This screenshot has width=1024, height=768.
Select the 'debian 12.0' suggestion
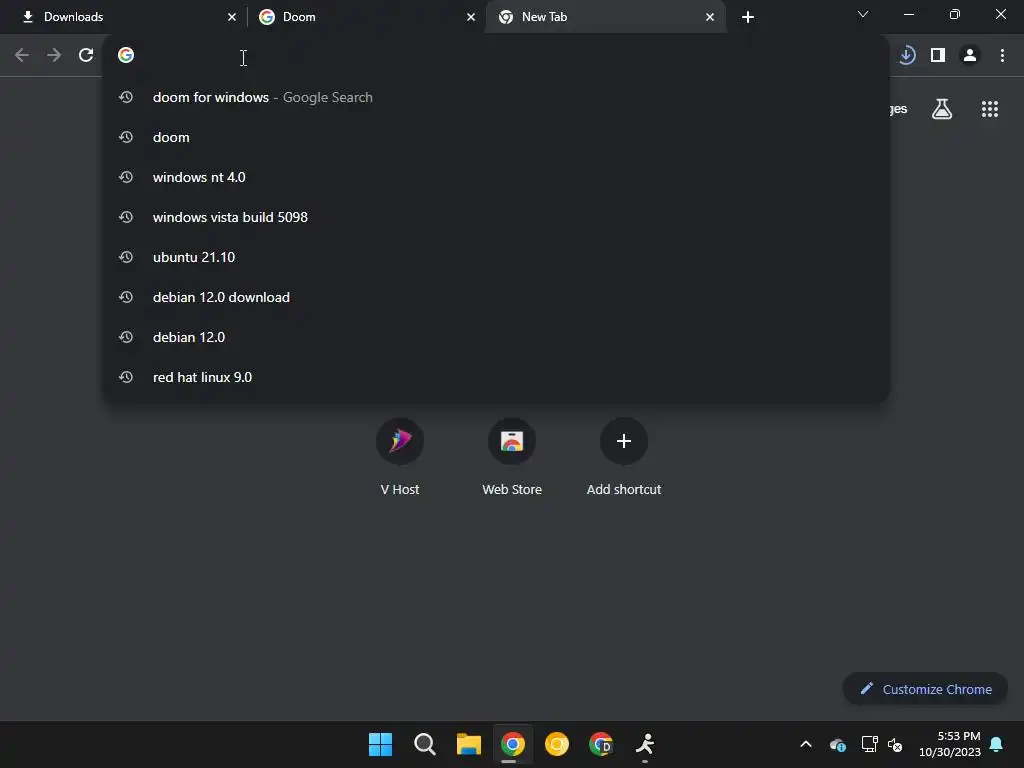click(496, 337)
